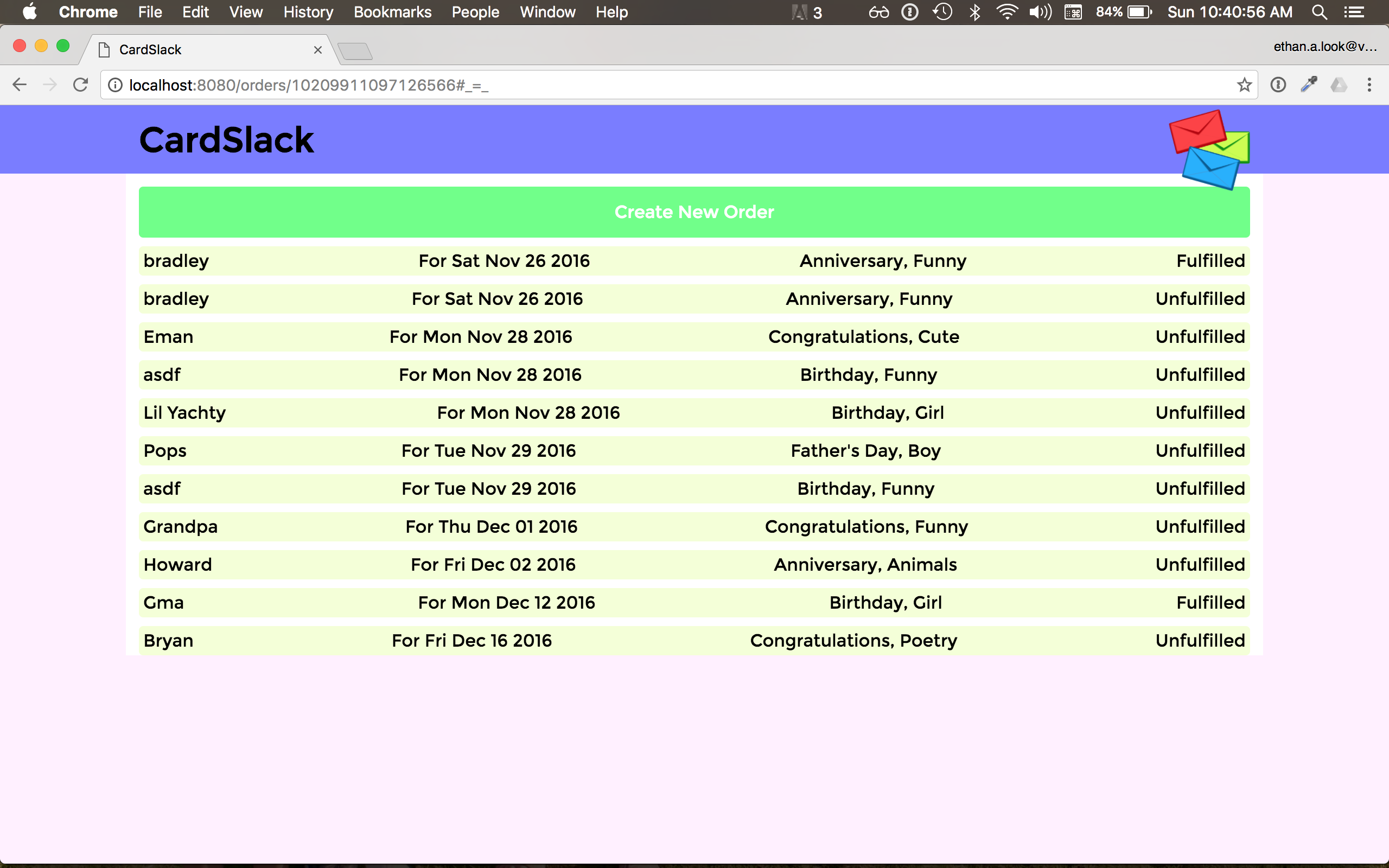Click the localhost URL address field

point(632,85)
